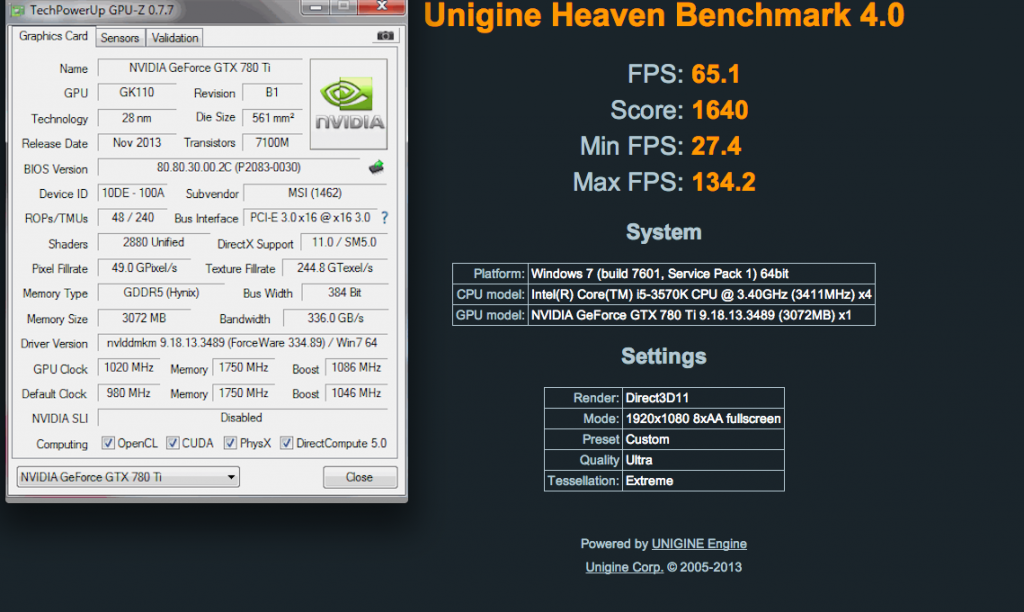Screen dimensions: 1024x612
Task: Click the Bus Interface question mark icon
Action: click(x=384, y=217)
